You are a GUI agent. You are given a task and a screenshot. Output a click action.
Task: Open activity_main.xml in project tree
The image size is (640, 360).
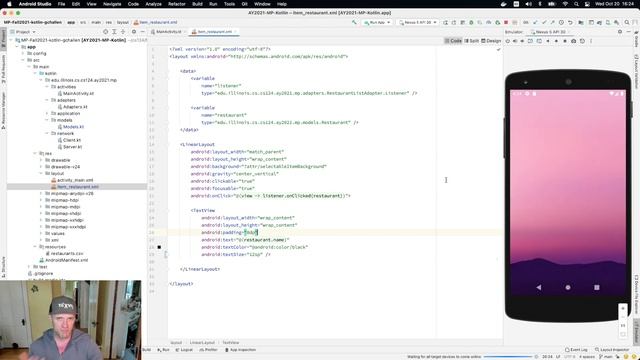[75, 180]
